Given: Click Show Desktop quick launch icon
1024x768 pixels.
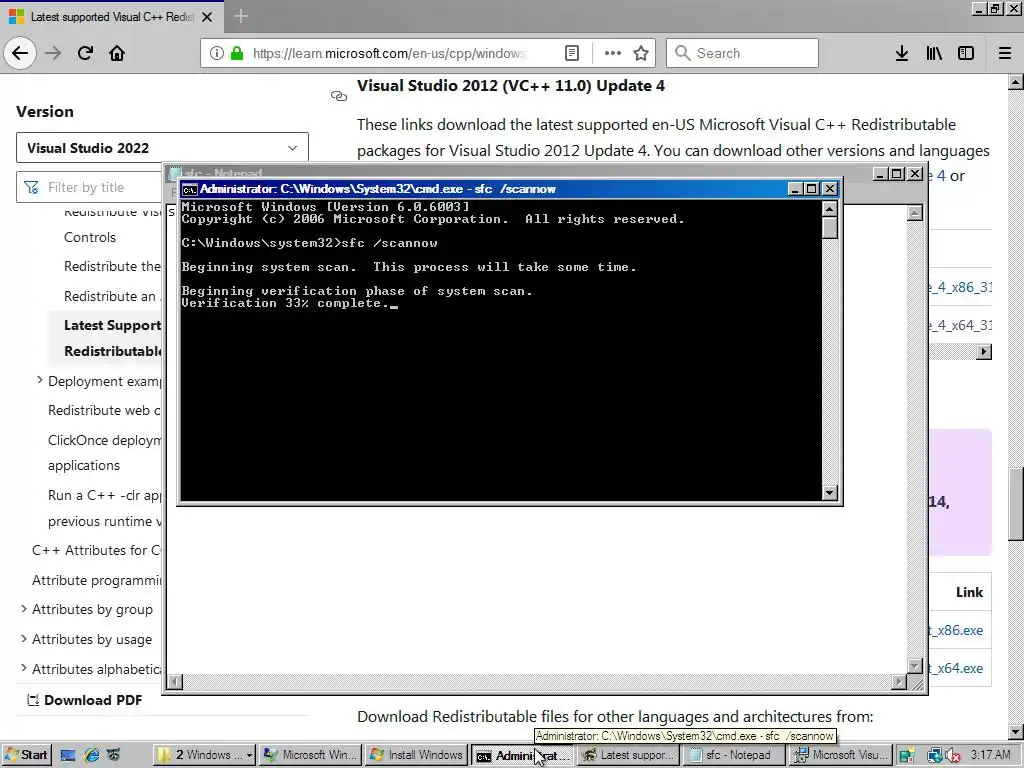Looking at the screenshot, I should point(68,755).
